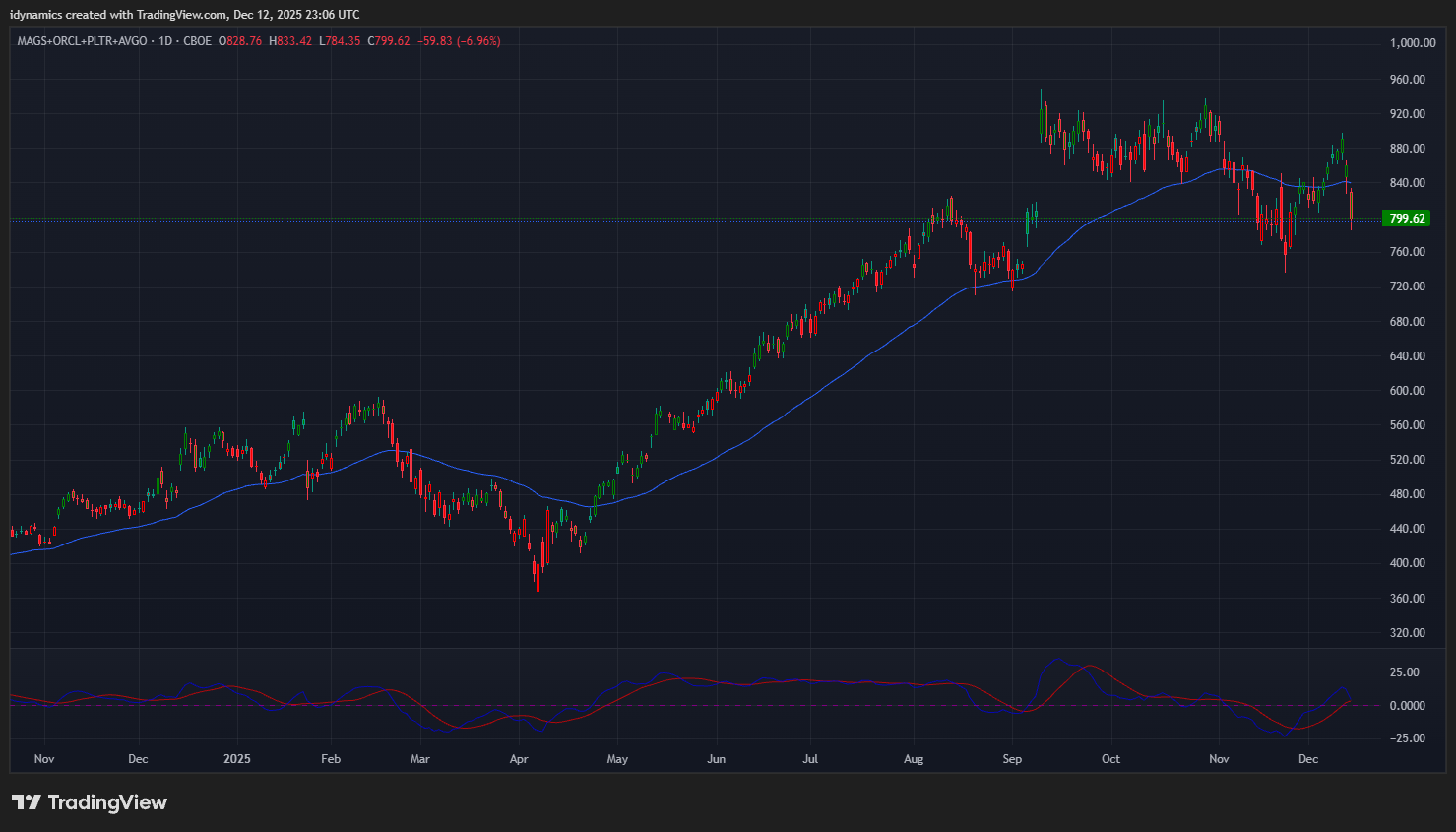
Task: Click the 1,000.00 price axis label
Action: pyautogui.click(x=1412, y=43)
